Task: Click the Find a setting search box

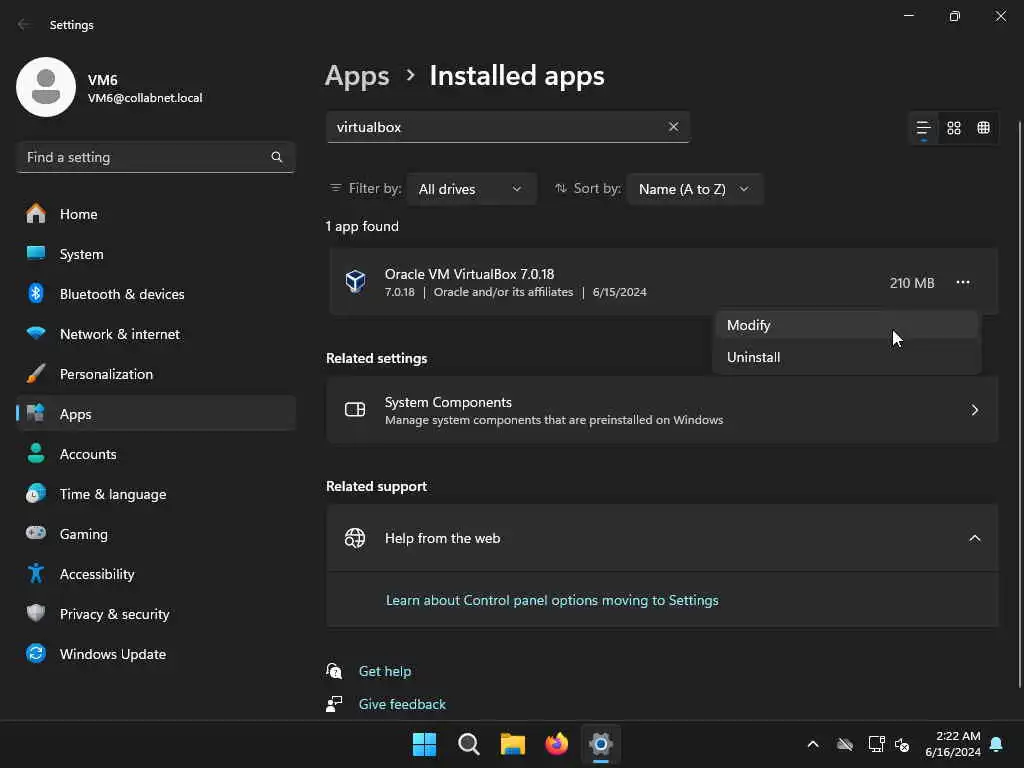Action: pyautogui.click(x=145, y=157)
